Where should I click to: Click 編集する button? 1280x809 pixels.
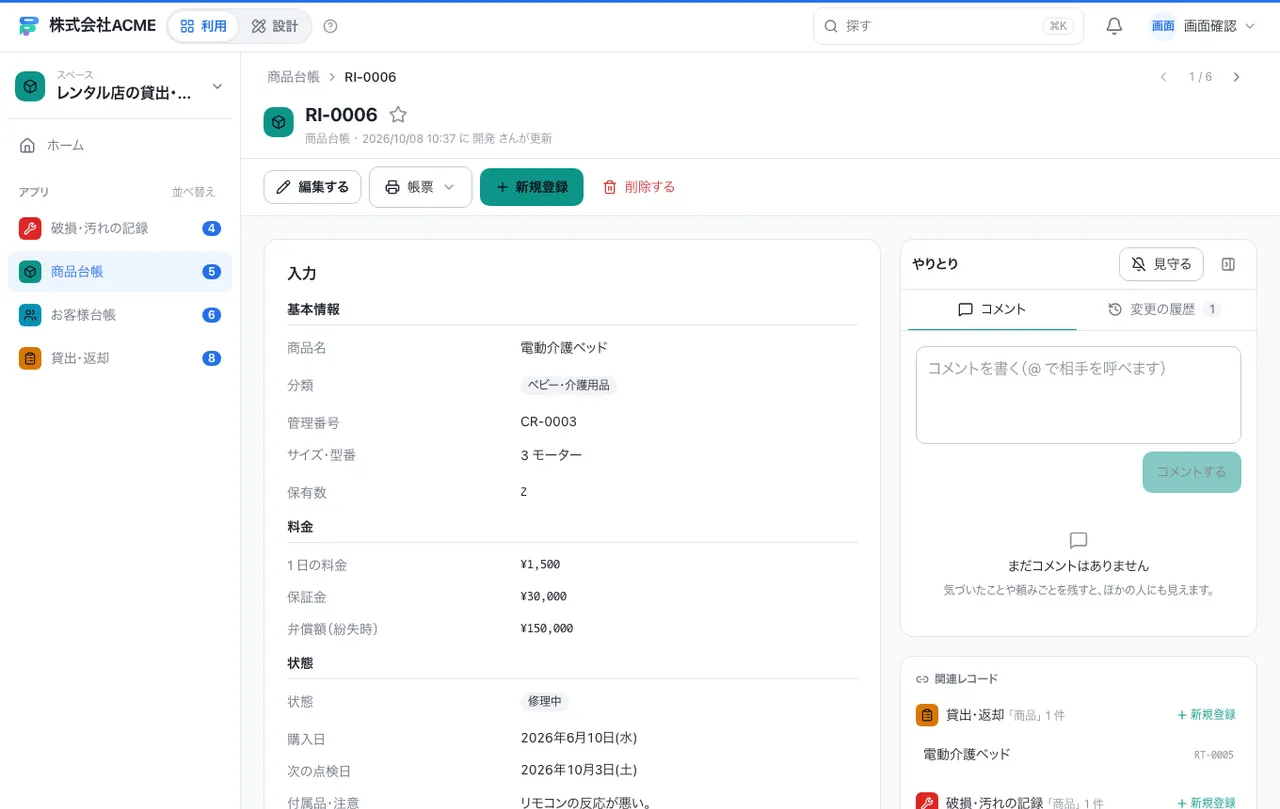tap(312, 187)
